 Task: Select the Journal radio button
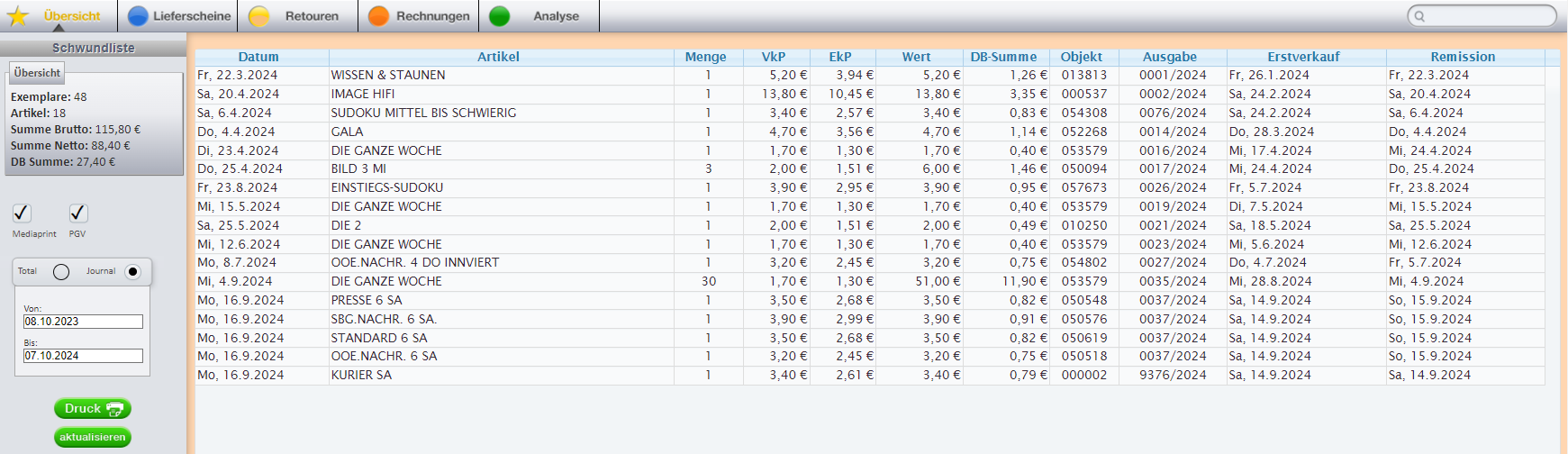point(133,272)
